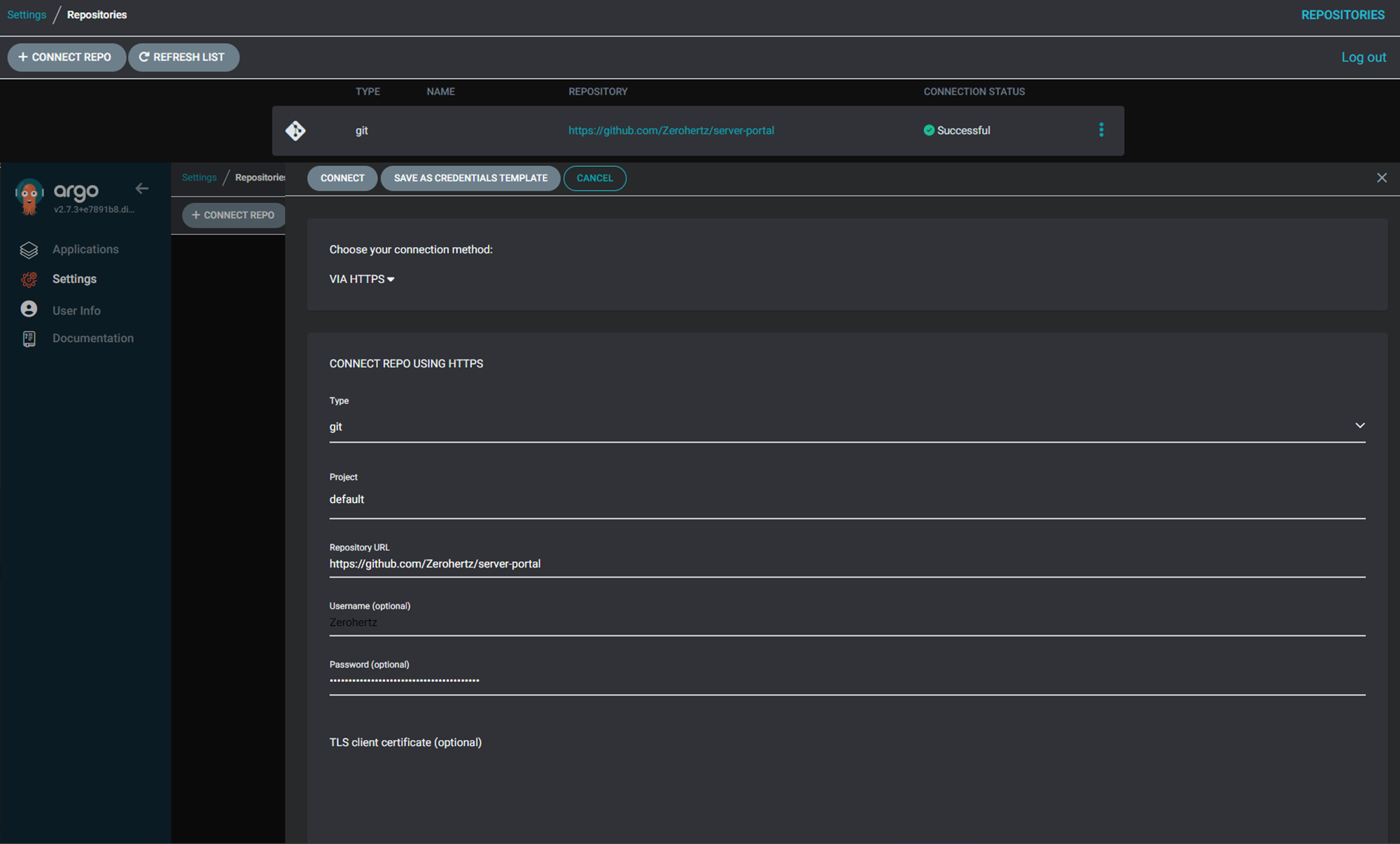1400x844 pixels.
Task: Click the 'git' type cell in repo row
Action: [x=361, y=130]
